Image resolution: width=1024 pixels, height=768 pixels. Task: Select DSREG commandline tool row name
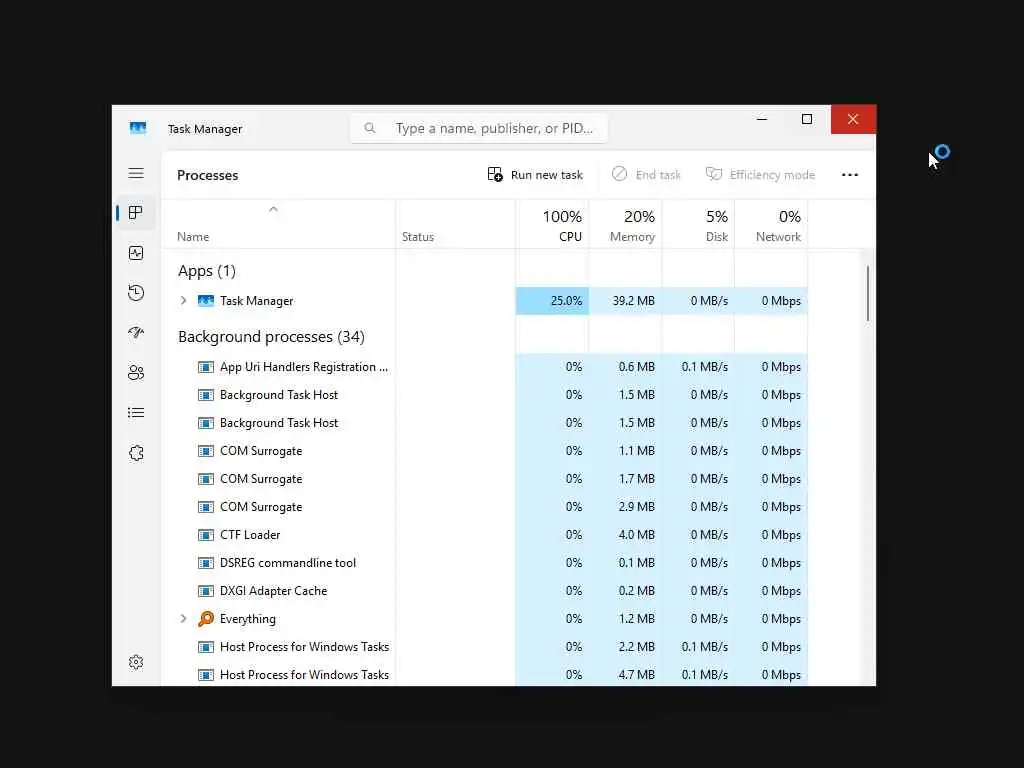click(x=288, y=563)
